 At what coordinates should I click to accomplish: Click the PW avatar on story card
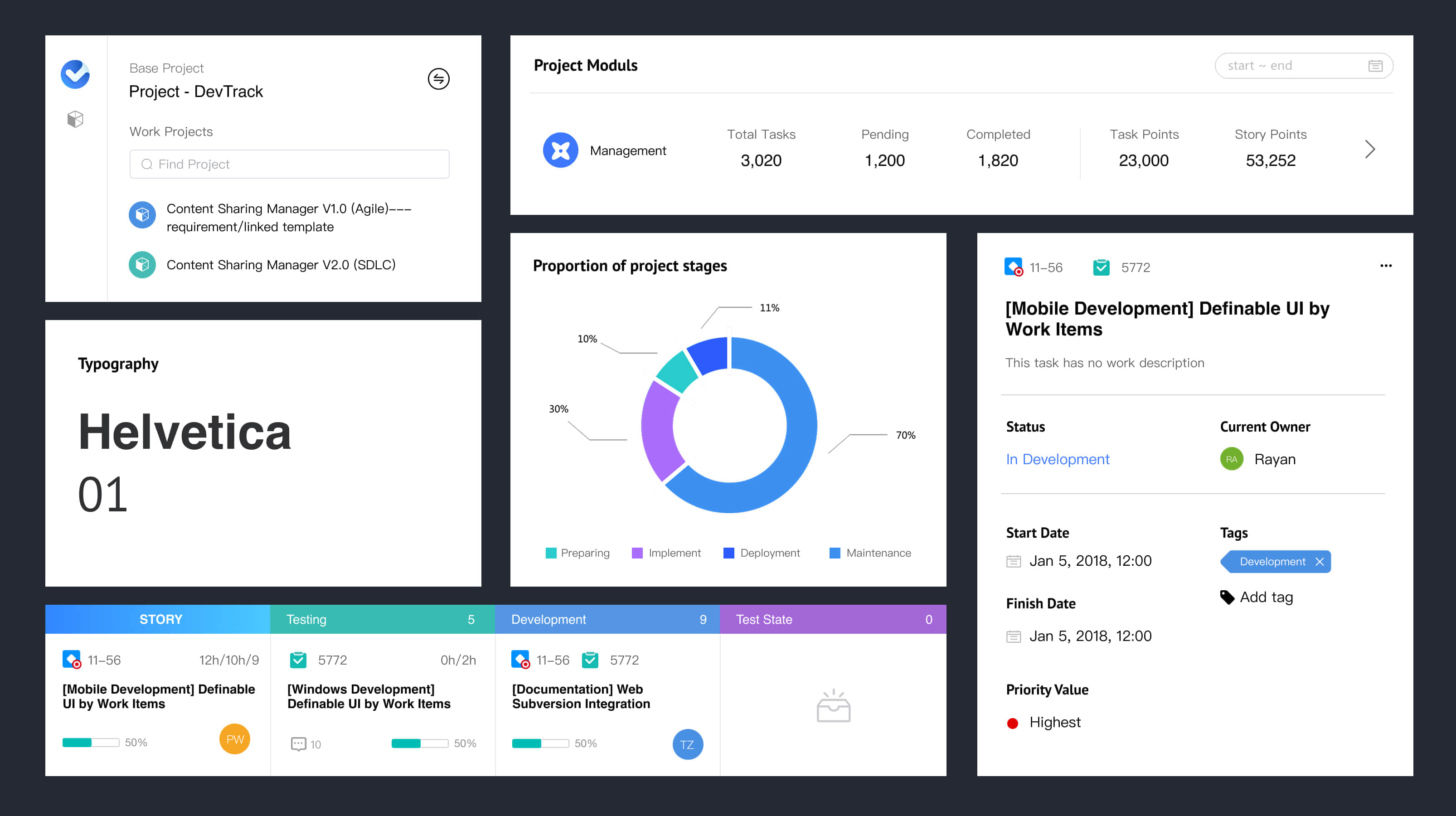234,739
